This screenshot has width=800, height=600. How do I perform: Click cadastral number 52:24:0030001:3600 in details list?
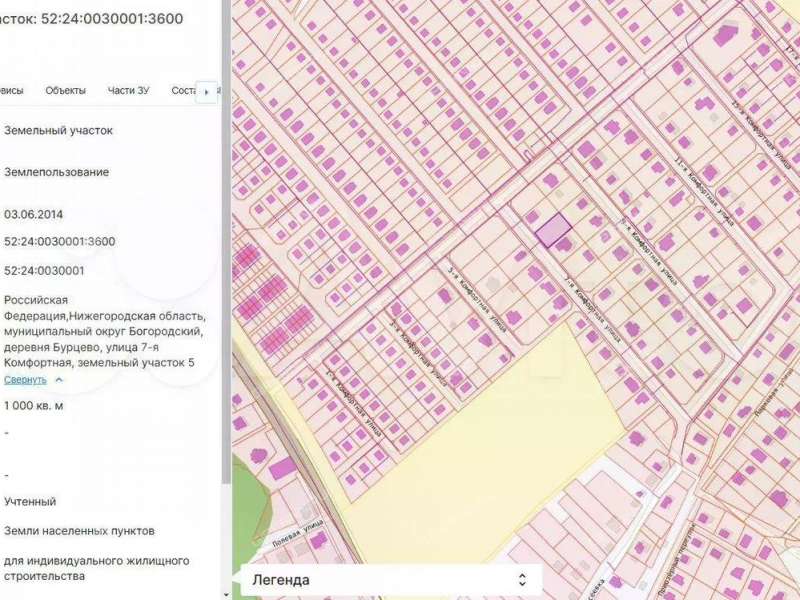(x=60, y=241)
